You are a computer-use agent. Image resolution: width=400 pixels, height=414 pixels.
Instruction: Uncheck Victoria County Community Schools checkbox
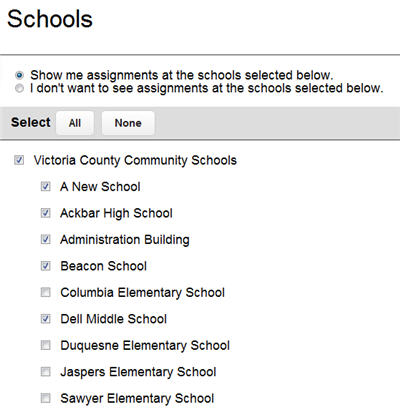(x=19, y=160)
